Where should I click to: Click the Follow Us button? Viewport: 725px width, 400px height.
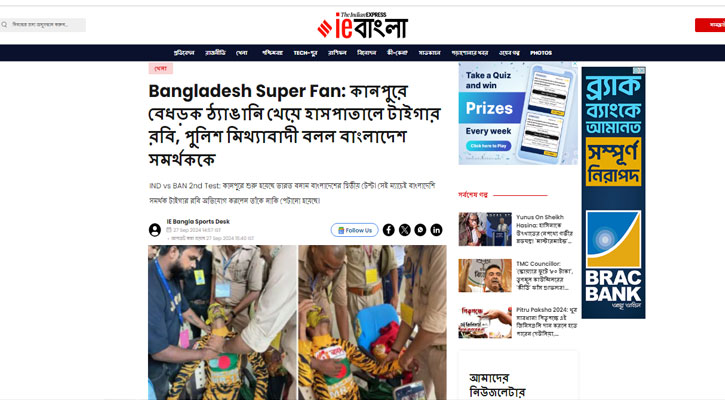pos(355,230)
